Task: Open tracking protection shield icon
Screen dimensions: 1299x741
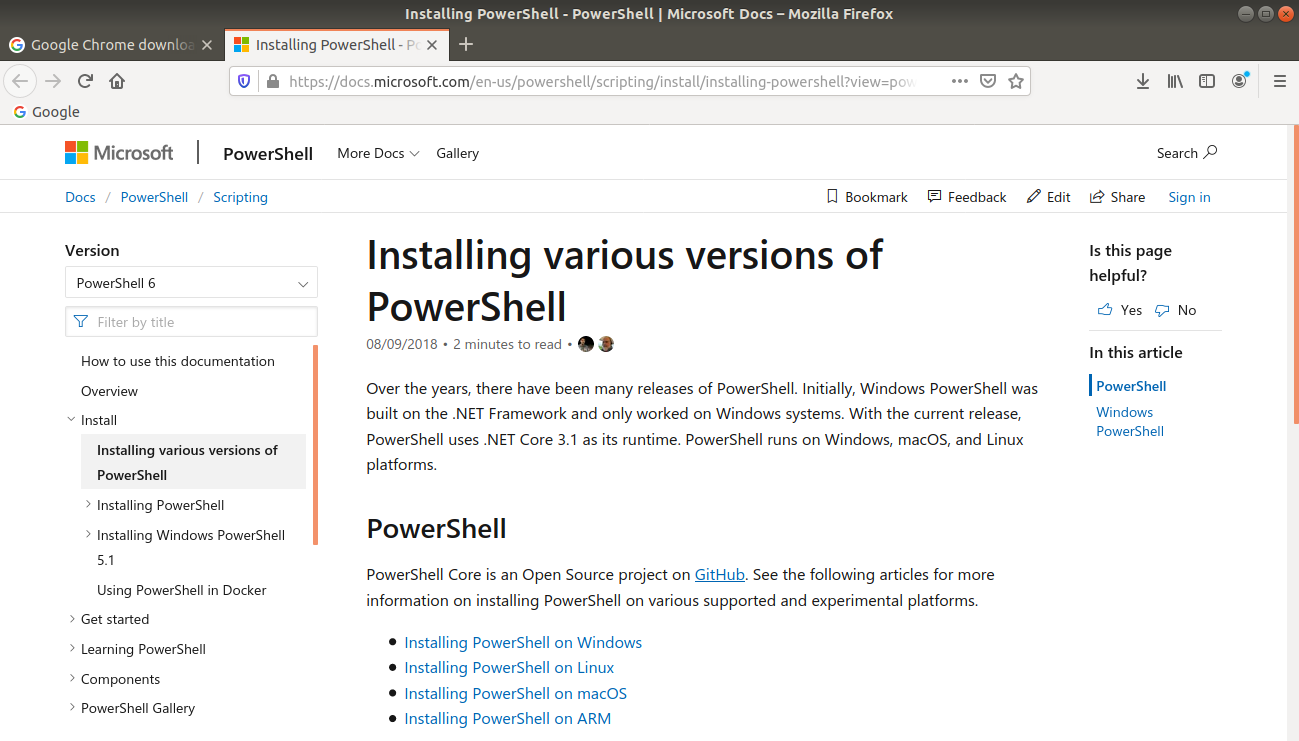Action: pyautogui.click(x=245, y=81)
